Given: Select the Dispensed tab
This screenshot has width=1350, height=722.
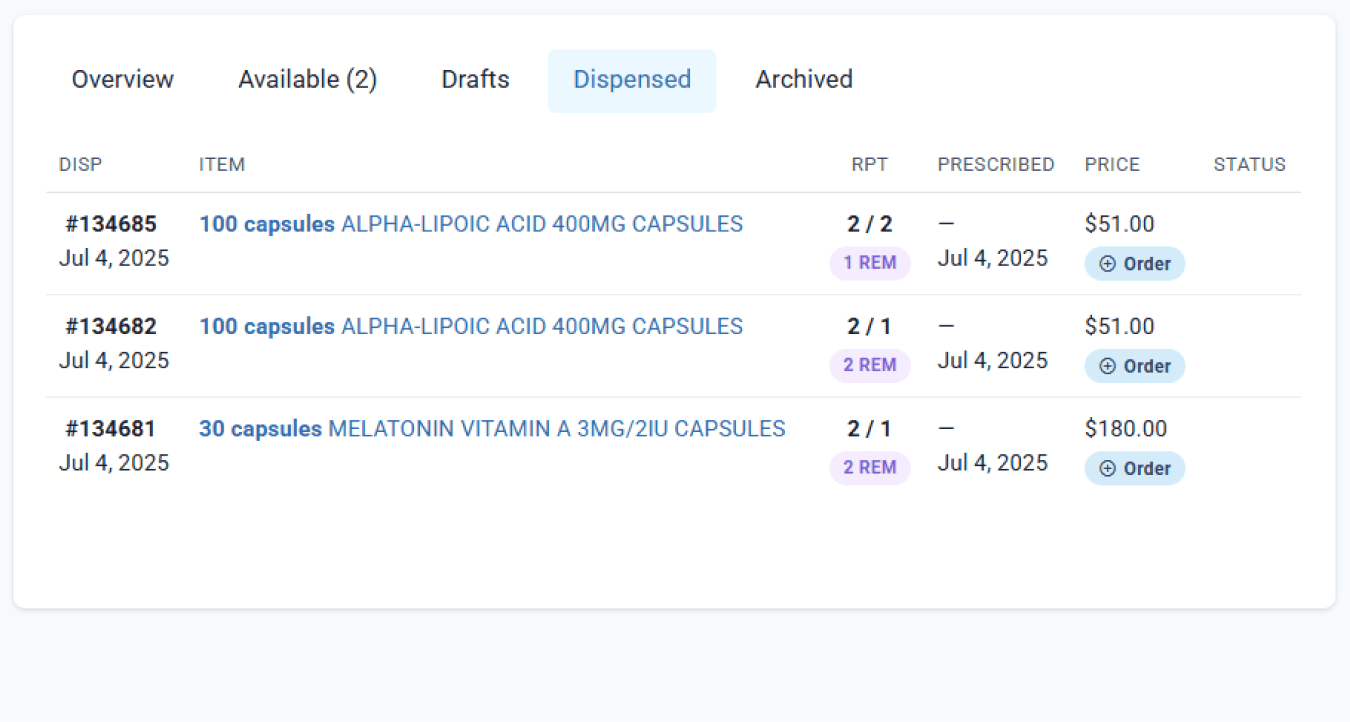Looking at the screenshot, I should 632,80.
